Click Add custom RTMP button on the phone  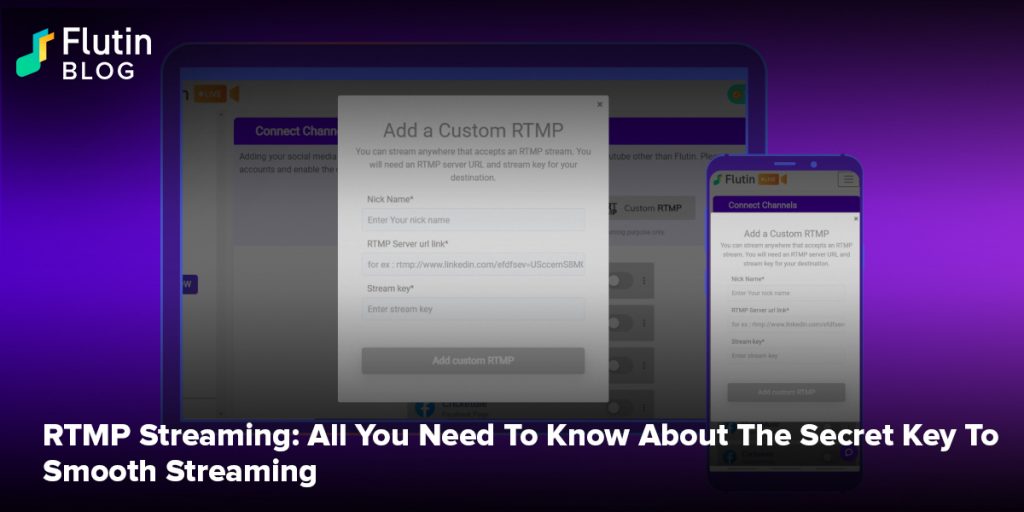(786, 392)
